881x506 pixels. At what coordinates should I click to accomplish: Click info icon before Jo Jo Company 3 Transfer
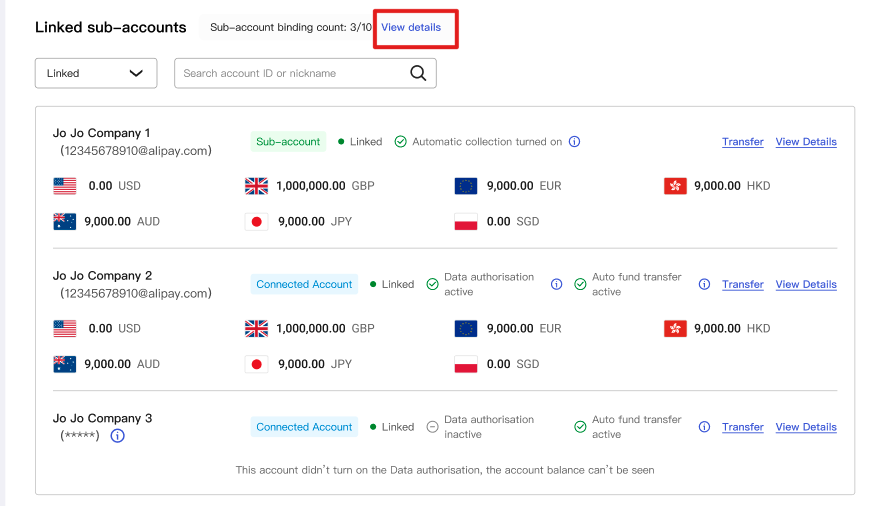[704, 427]
